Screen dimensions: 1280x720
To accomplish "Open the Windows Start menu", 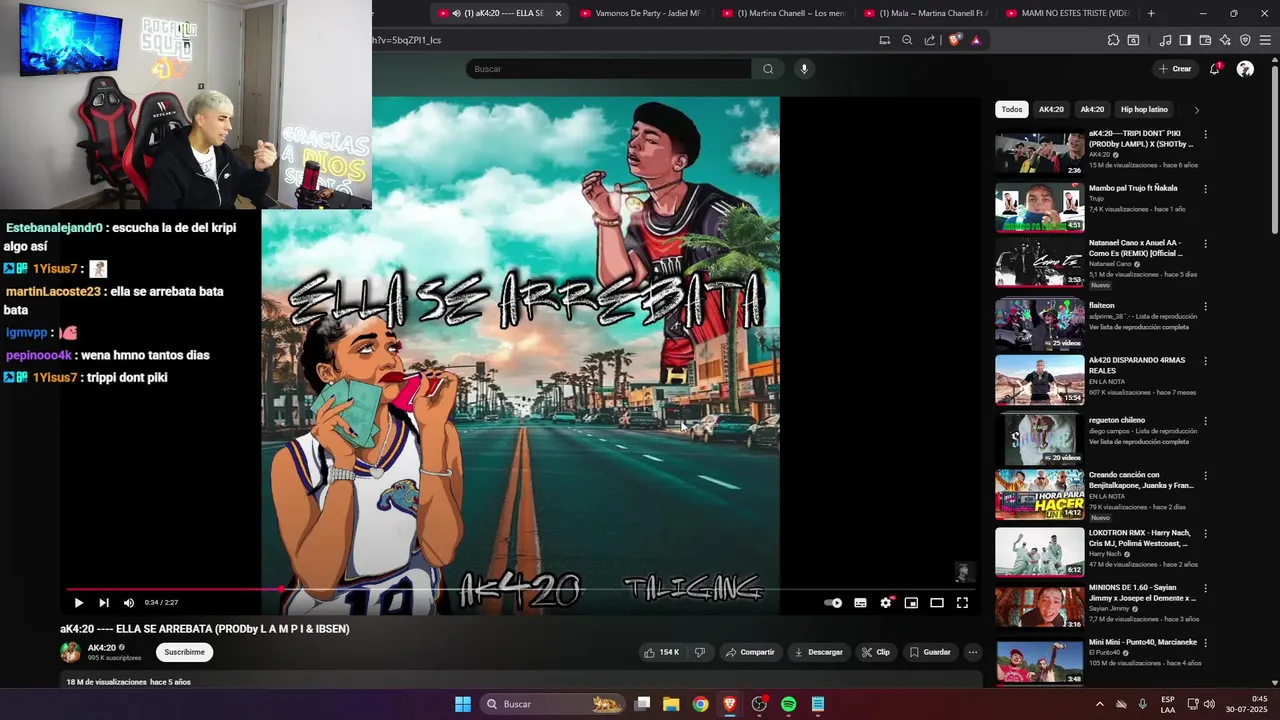I will (463, 704).
